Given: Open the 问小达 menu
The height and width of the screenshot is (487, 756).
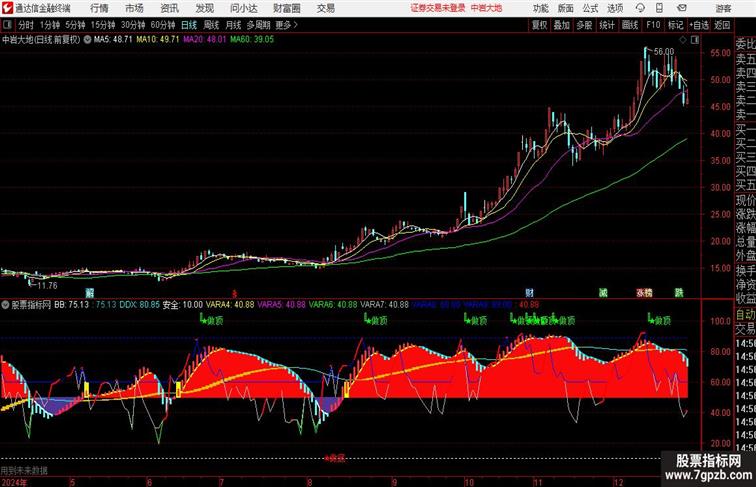Looking at the screenshot, I should click(x=243, y=8).
